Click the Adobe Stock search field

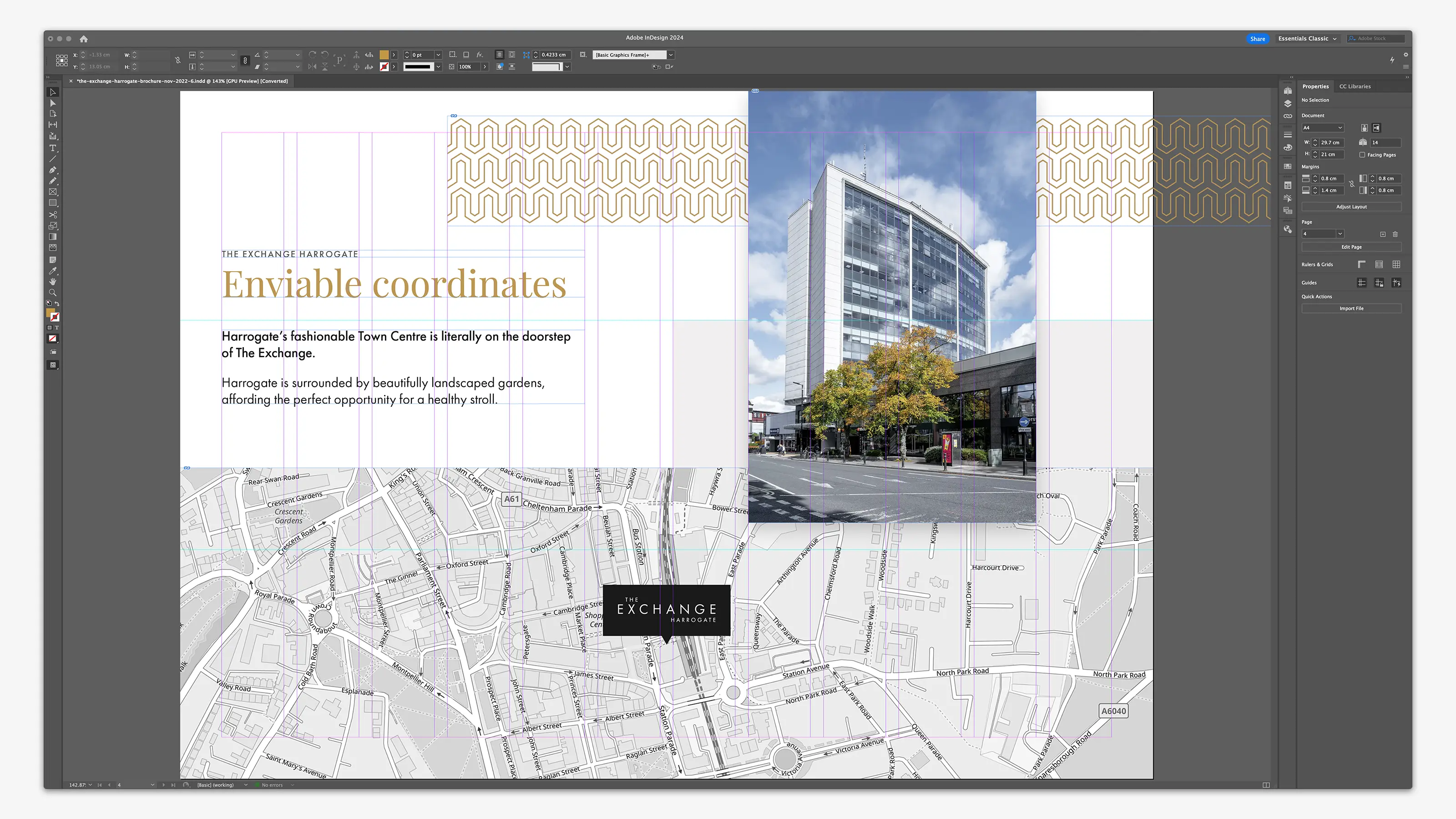click(1376, 38)
